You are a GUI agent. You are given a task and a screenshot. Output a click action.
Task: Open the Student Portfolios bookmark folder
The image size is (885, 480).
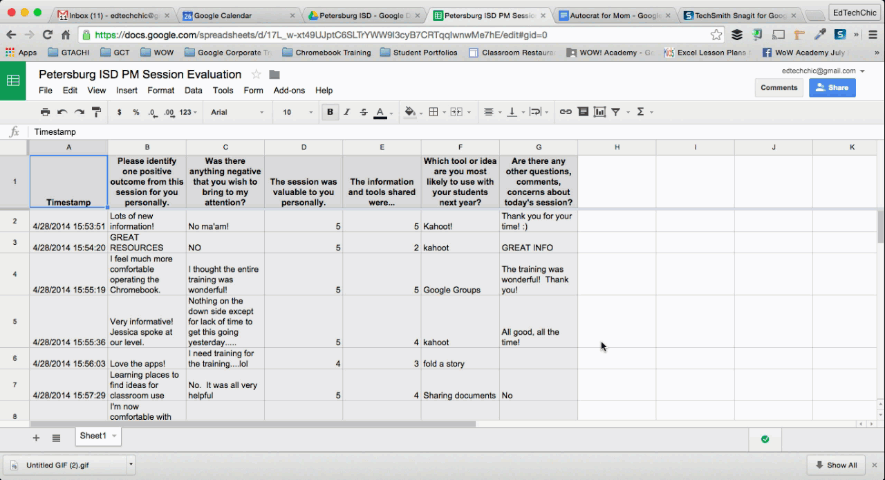419,53
